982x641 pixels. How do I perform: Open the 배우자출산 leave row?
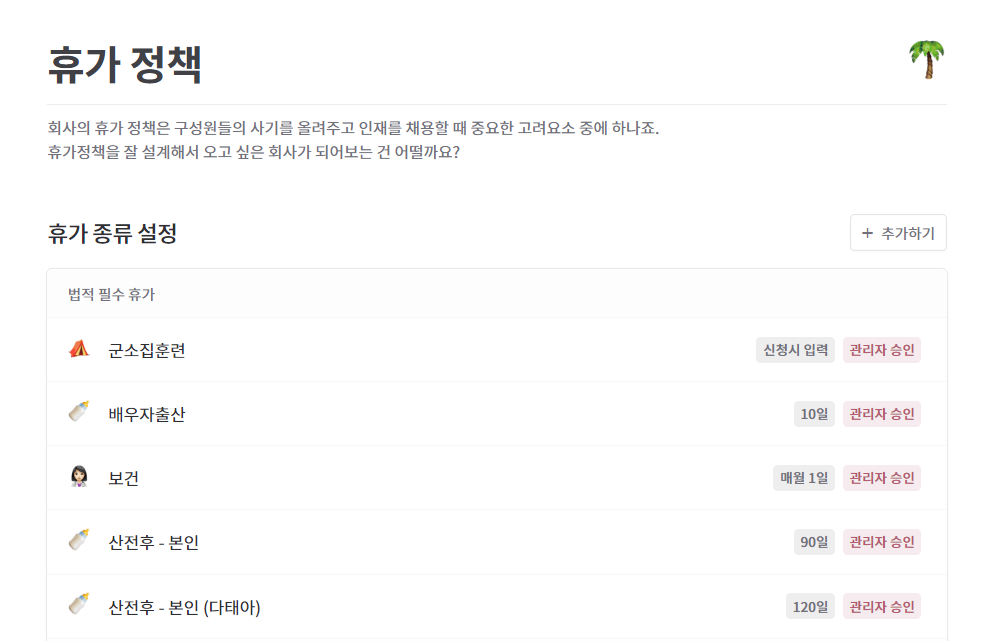pyautogui.click(x=497, y=414)
